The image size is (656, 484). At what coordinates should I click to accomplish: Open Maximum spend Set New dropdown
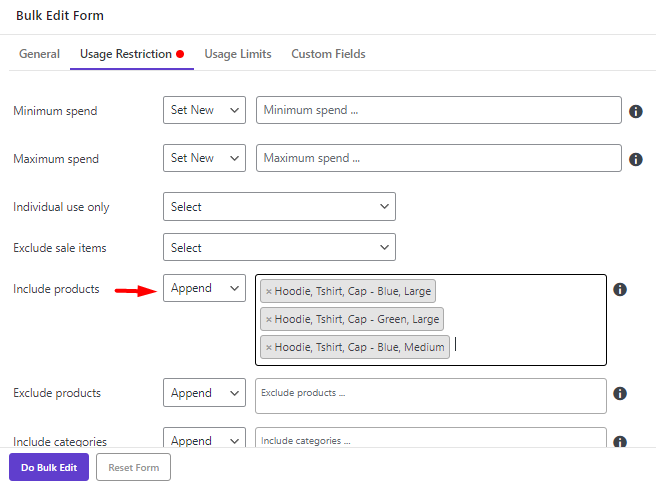204,158
